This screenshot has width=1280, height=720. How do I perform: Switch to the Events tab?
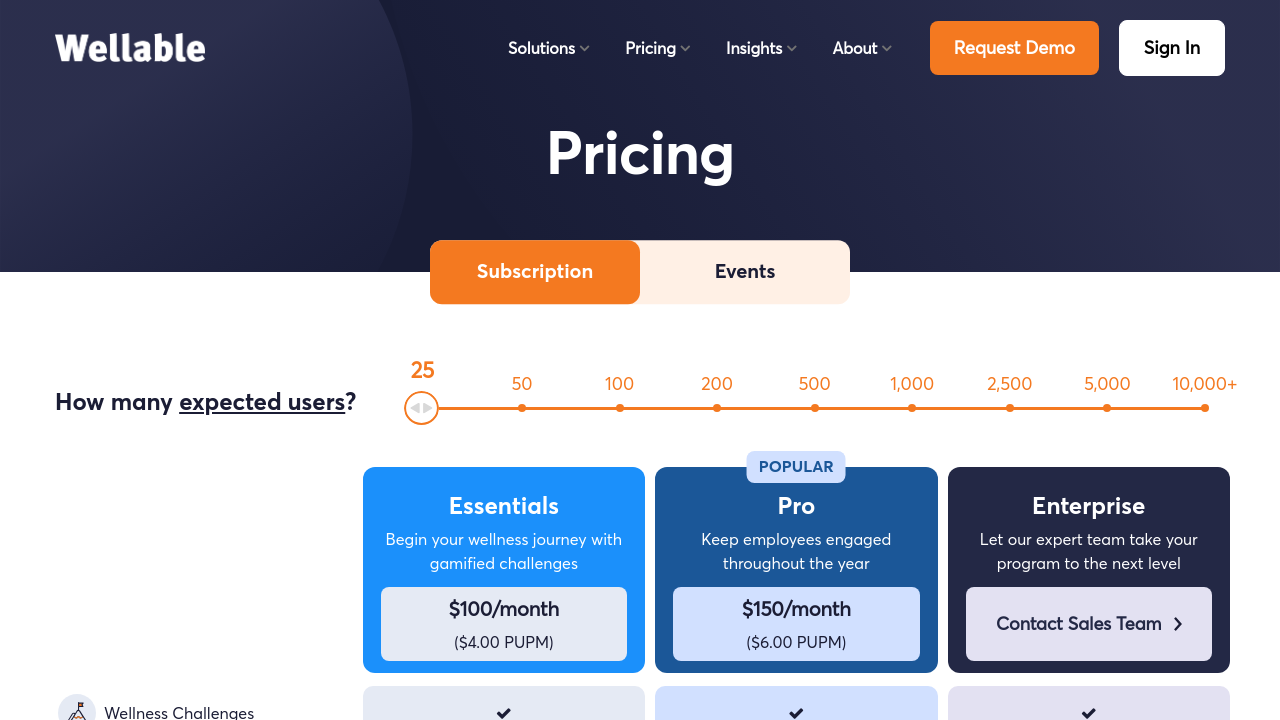click(x=745, y=272)
